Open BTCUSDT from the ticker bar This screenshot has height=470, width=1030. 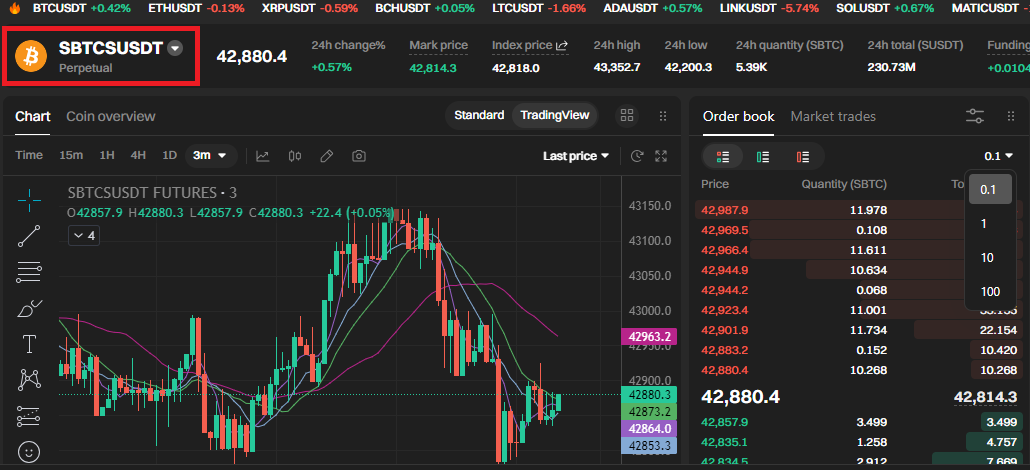point(81,9)
